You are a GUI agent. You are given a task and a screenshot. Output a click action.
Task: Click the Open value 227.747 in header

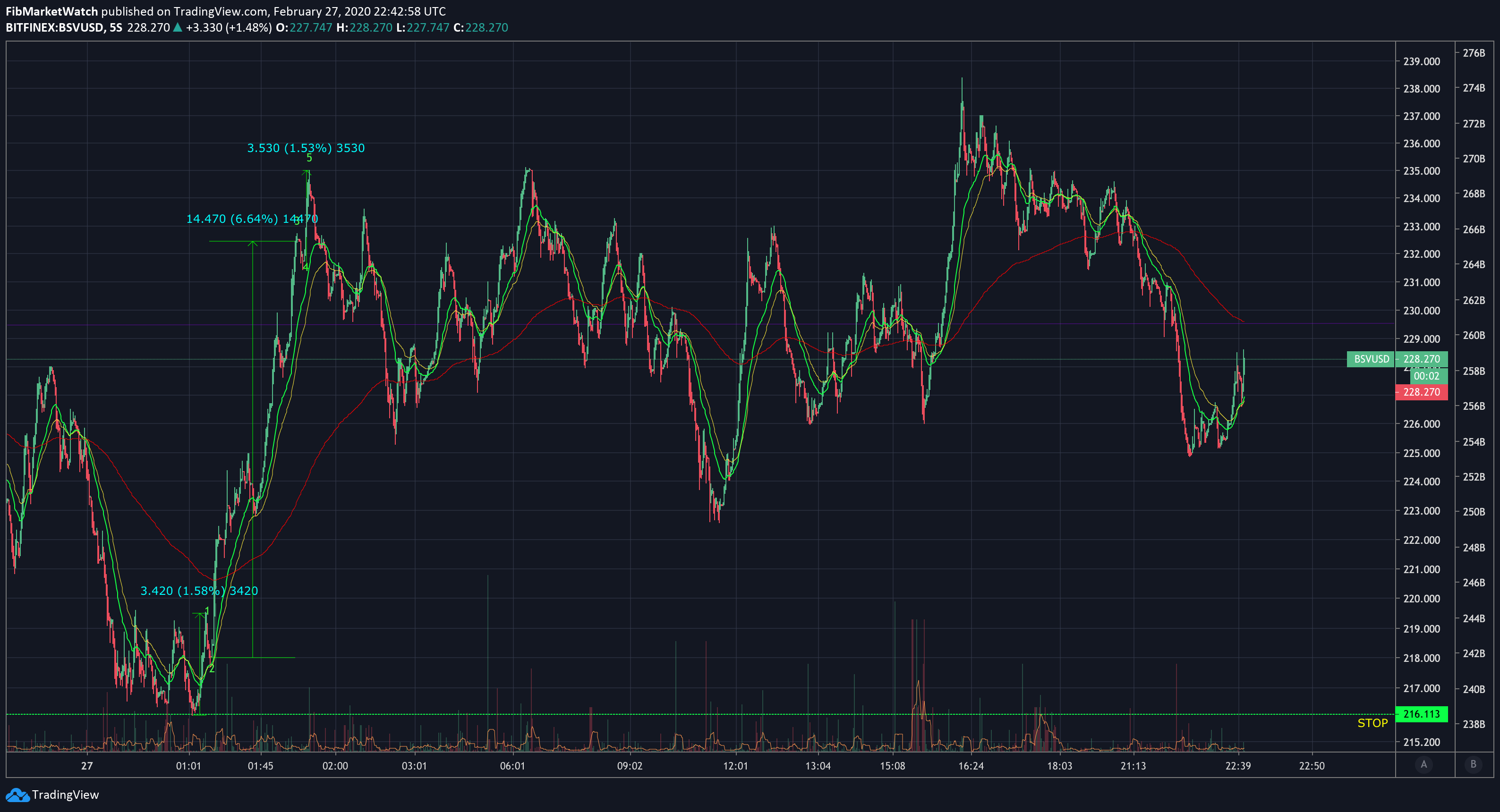click(x=311, y=28)
